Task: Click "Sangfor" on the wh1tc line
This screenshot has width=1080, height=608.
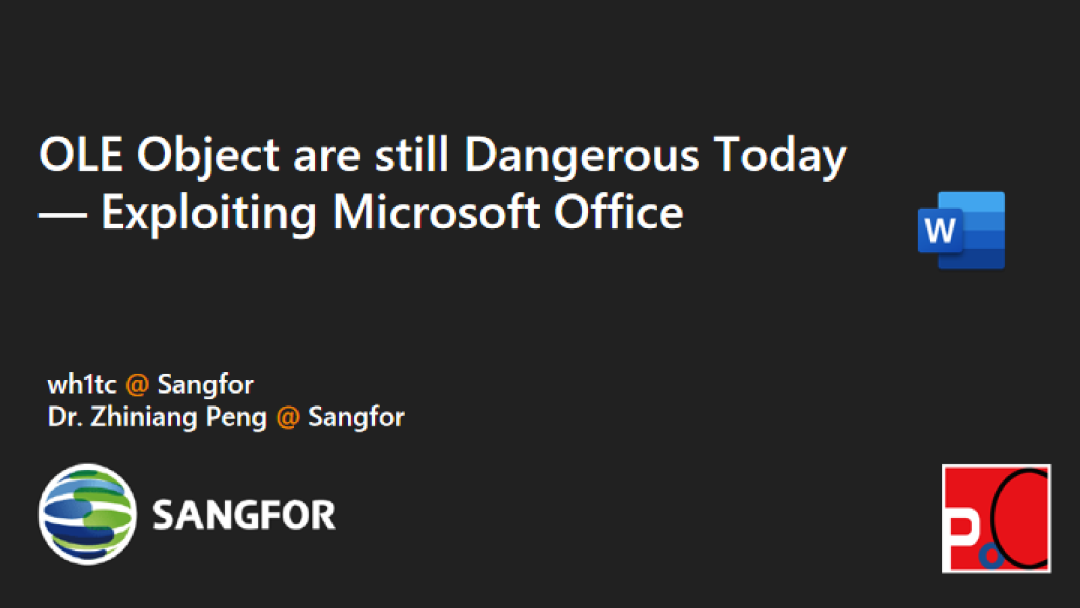Action: [x=205, y=385]
